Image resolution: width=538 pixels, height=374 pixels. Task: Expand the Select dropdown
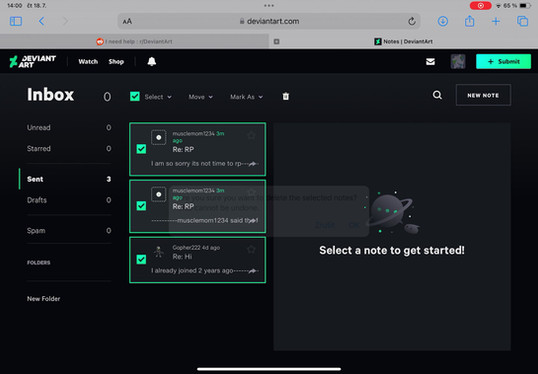[158, 97]
